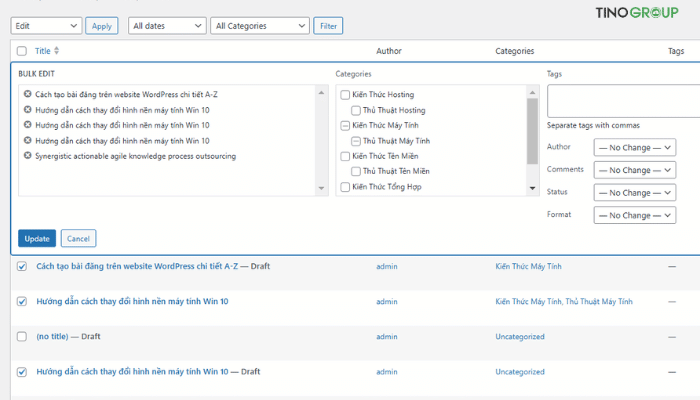Click the Title column sort arrows
This screenshot has height=400, width=700.
point(57,51)
